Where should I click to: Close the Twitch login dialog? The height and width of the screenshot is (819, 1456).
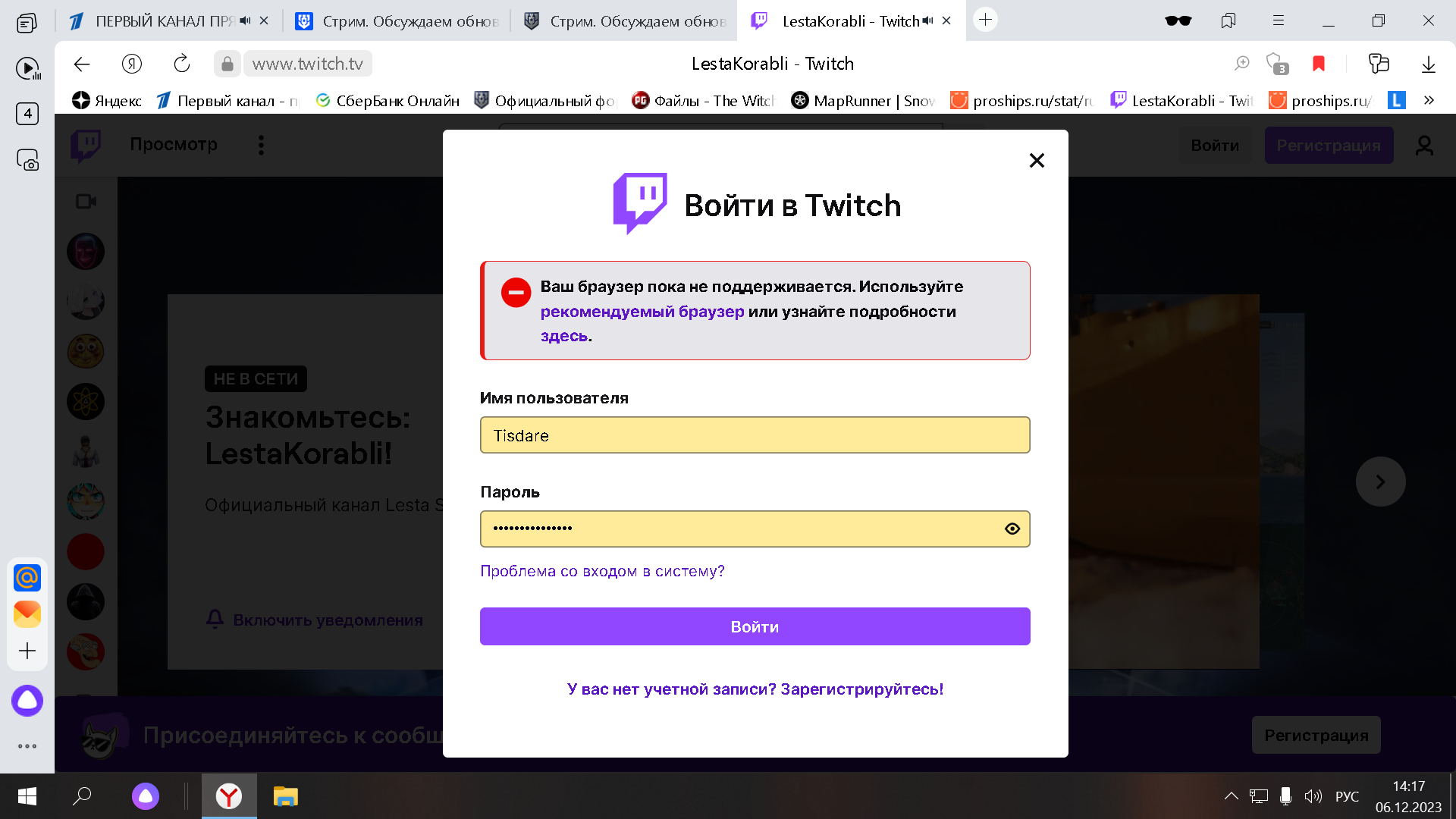[x=1037, y=160]
